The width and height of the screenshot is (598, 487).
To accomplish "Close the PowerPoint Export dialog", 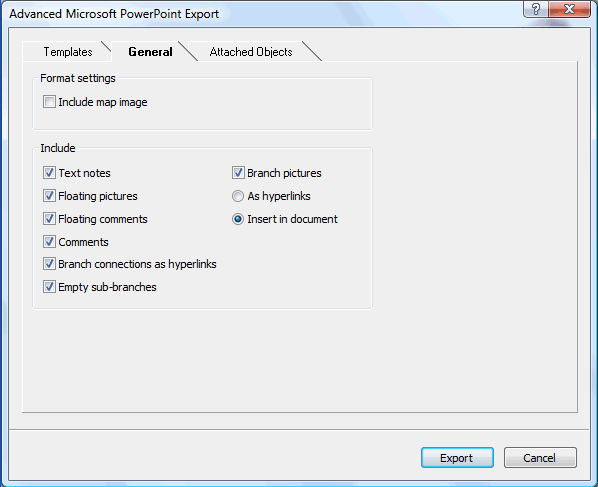I will (569, 9).
